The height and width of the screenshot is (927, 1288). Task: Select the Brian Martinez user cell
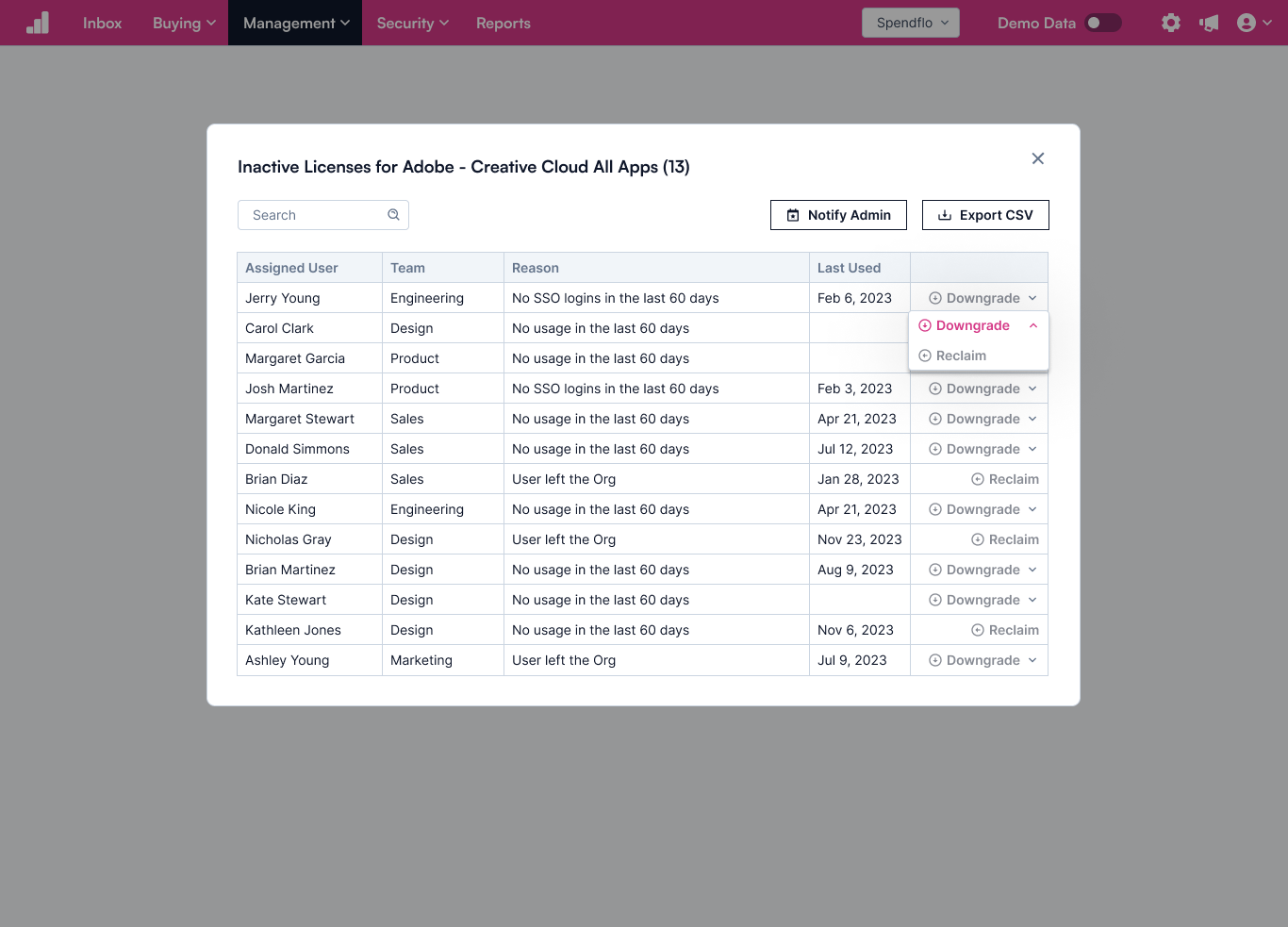[309, 570]
